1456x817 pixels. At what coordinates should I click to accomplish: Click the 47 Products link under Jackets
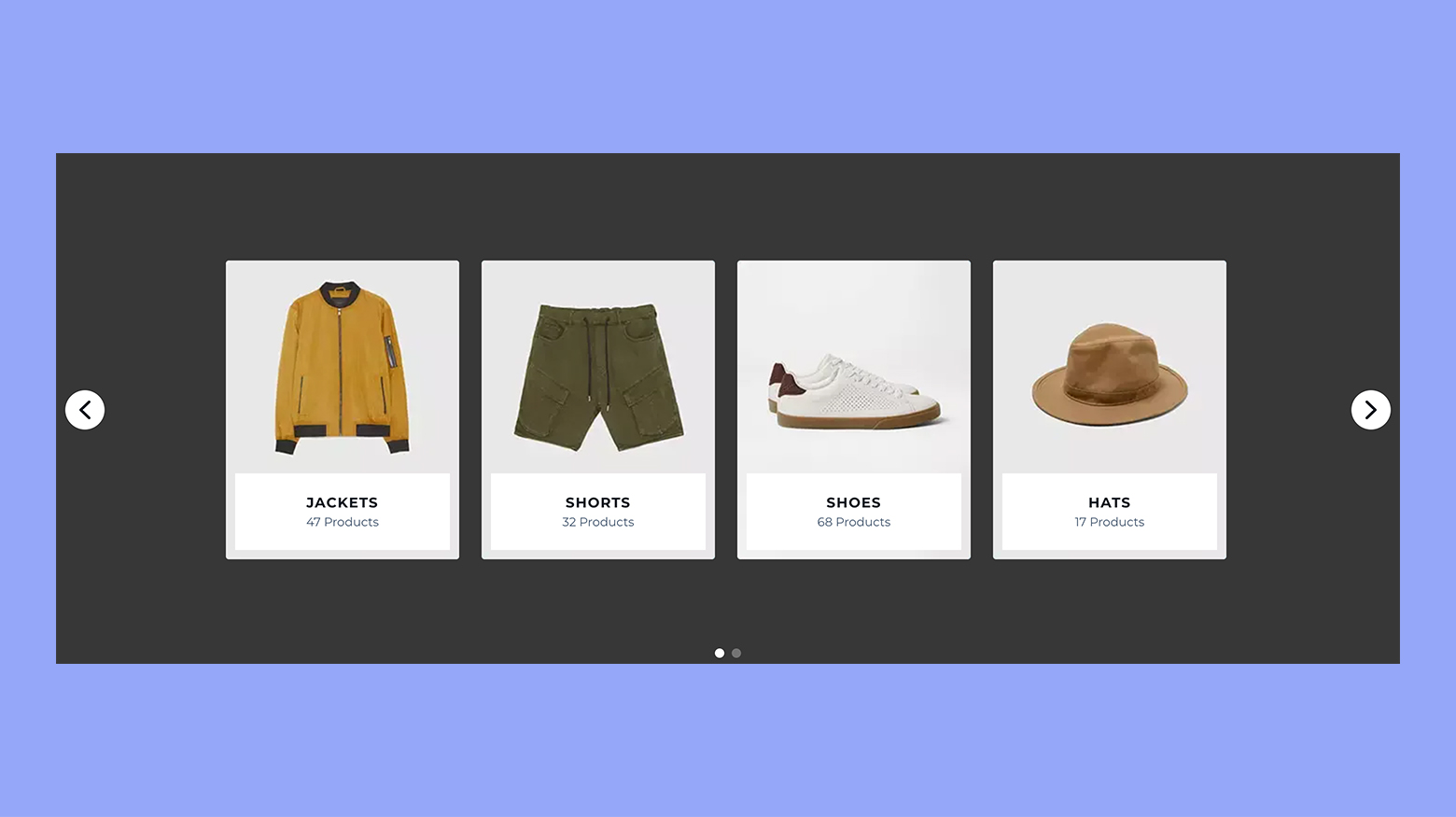342,522
